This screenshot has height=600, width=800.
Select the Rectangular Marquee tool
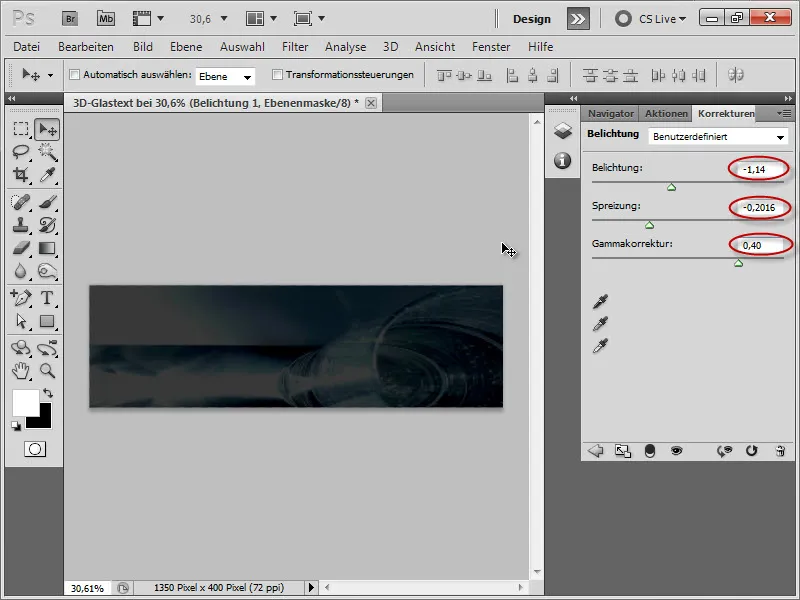[x=21, y=129]
